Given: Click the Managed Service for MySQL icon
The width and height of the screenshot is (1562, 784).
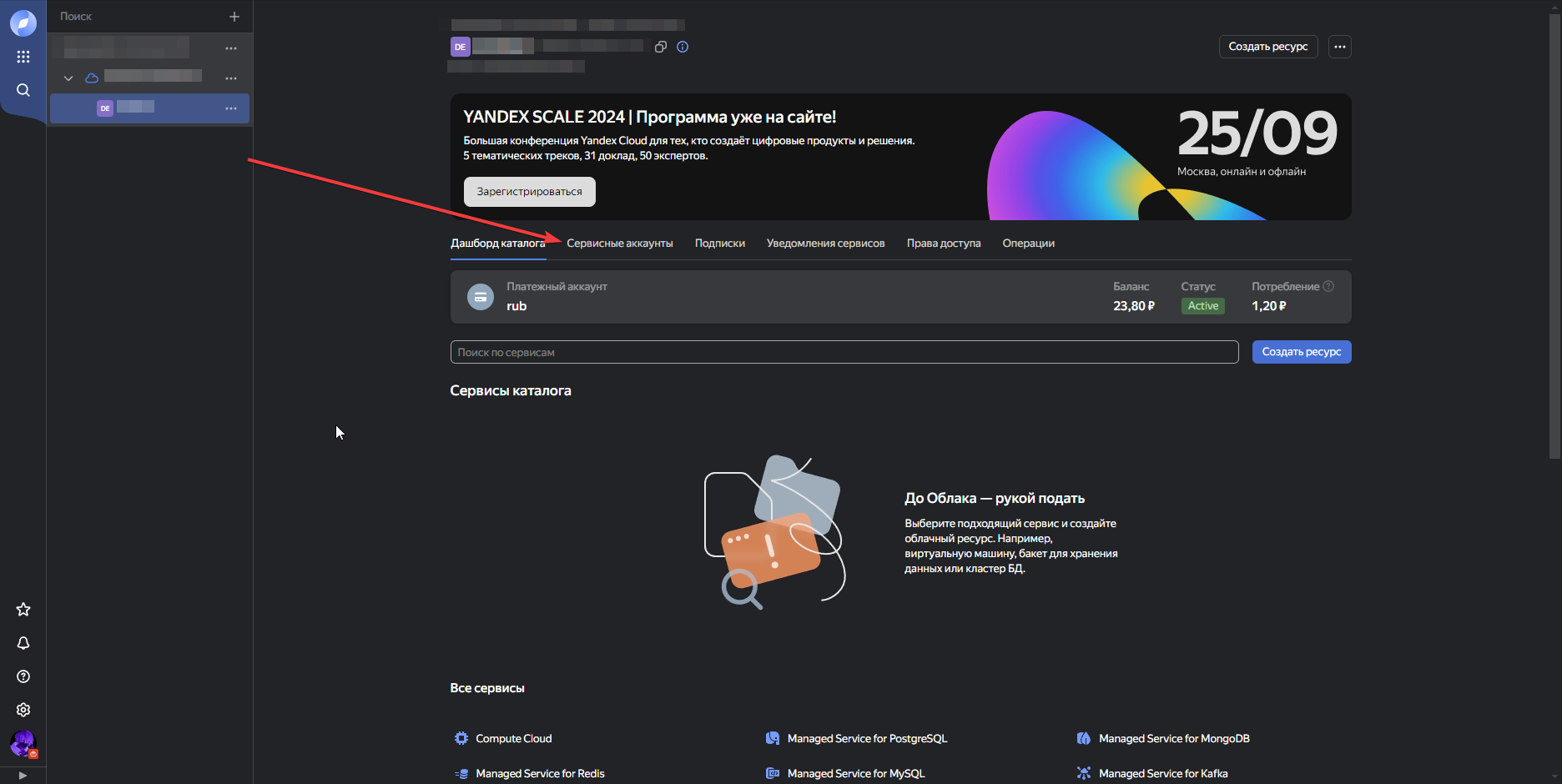Looking at the screenshot, I should [773, 773].
